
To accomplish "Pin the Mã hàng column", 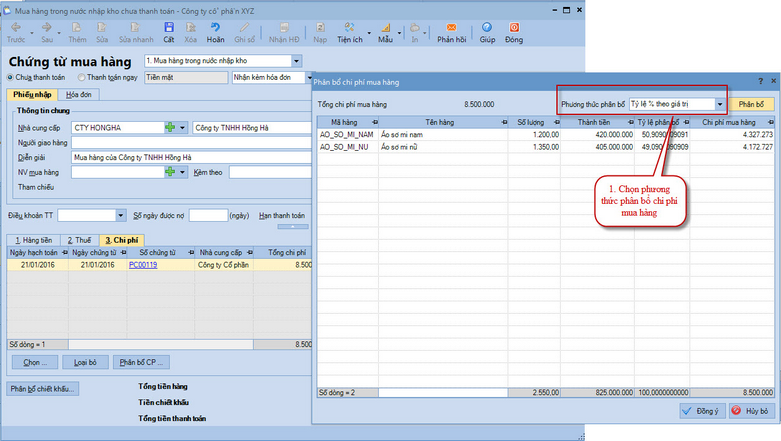I will pyautogui.click(x=375, y=122).
